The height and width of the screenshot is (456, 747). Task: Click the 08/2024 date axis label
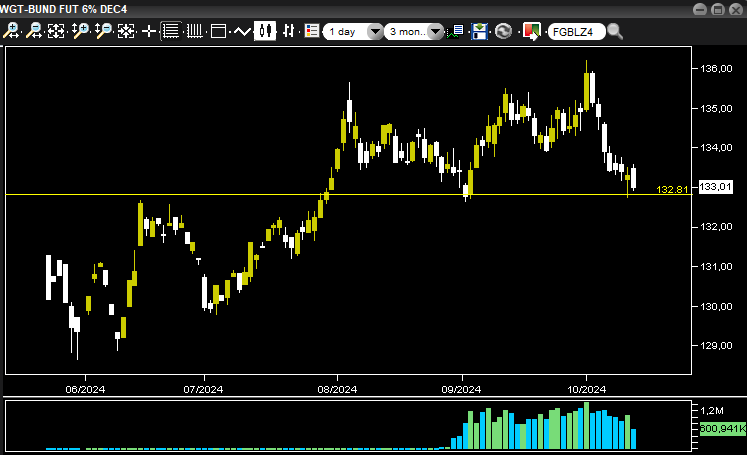coord(337,389)
